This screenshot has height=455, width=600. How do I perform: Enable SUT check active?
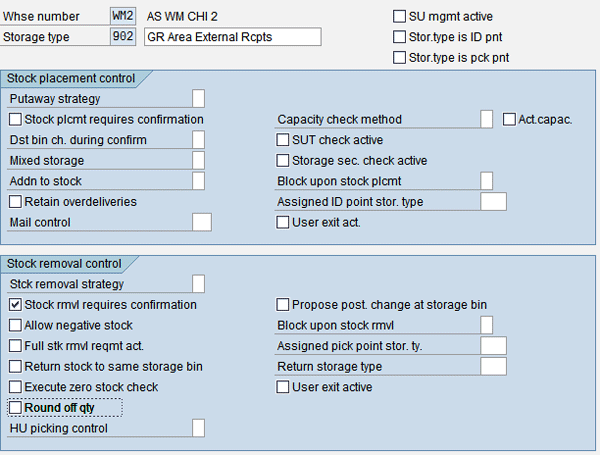[x=283, y=140]
